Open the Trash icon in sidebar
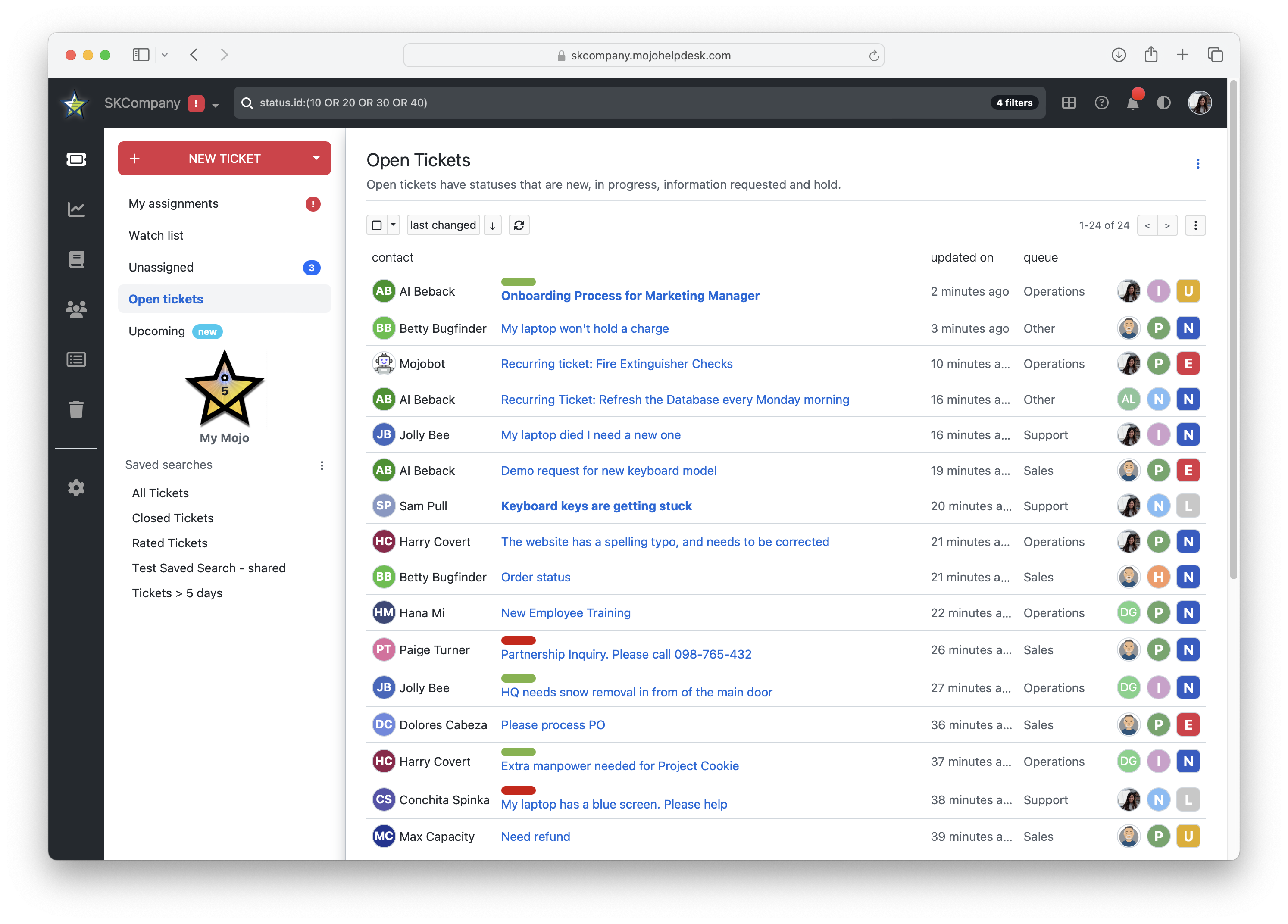 (x=76, y=409)
